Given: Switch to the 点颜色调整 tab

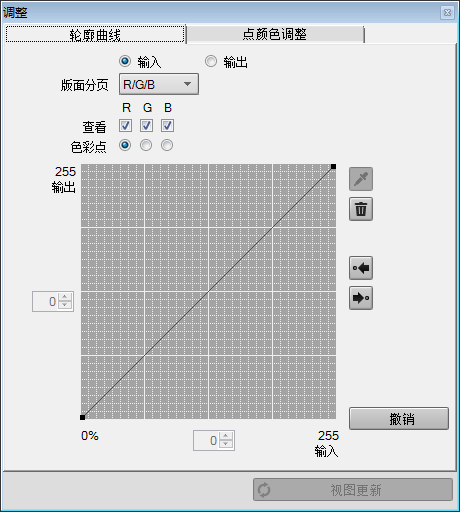Looking at the screenshot, I should (275, 34).
